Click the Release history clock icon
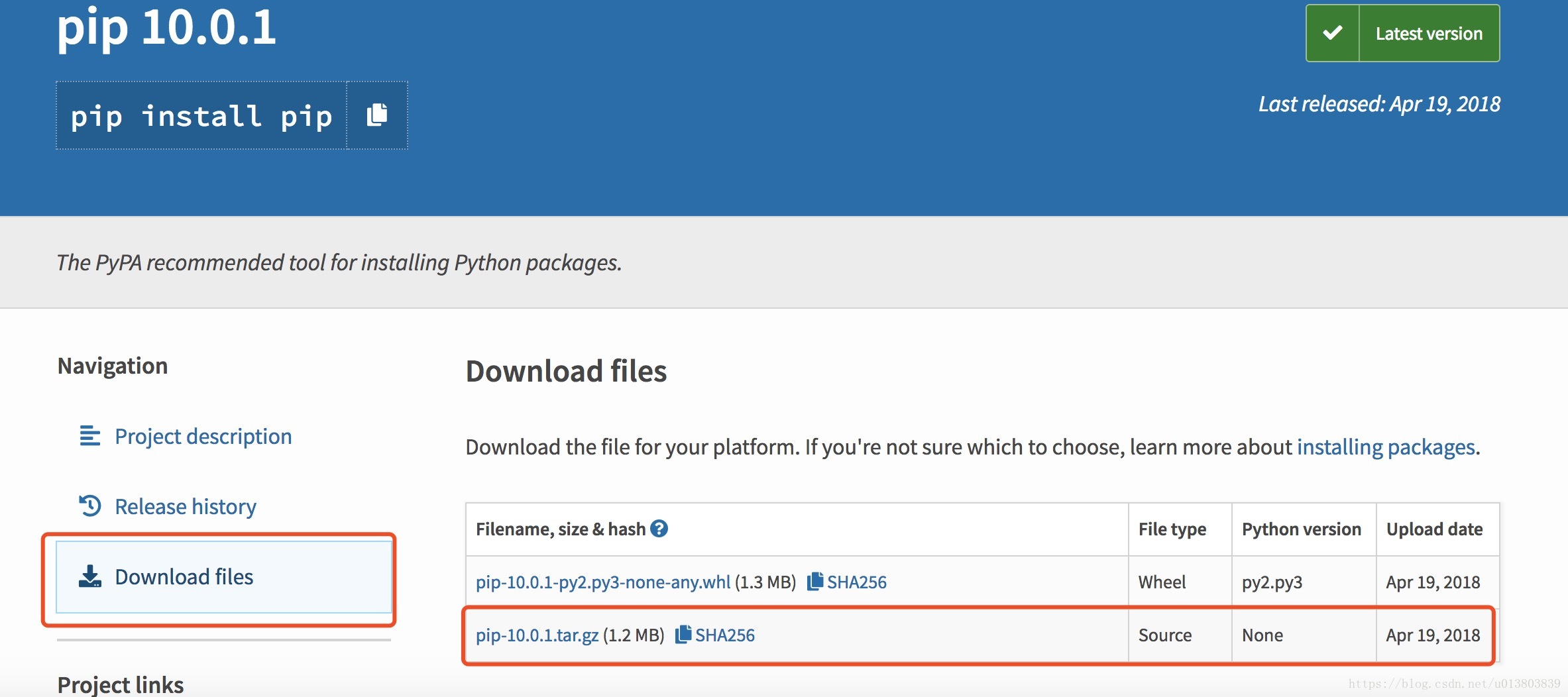This screenshot has height=697, width=1568. coord(90,506)
